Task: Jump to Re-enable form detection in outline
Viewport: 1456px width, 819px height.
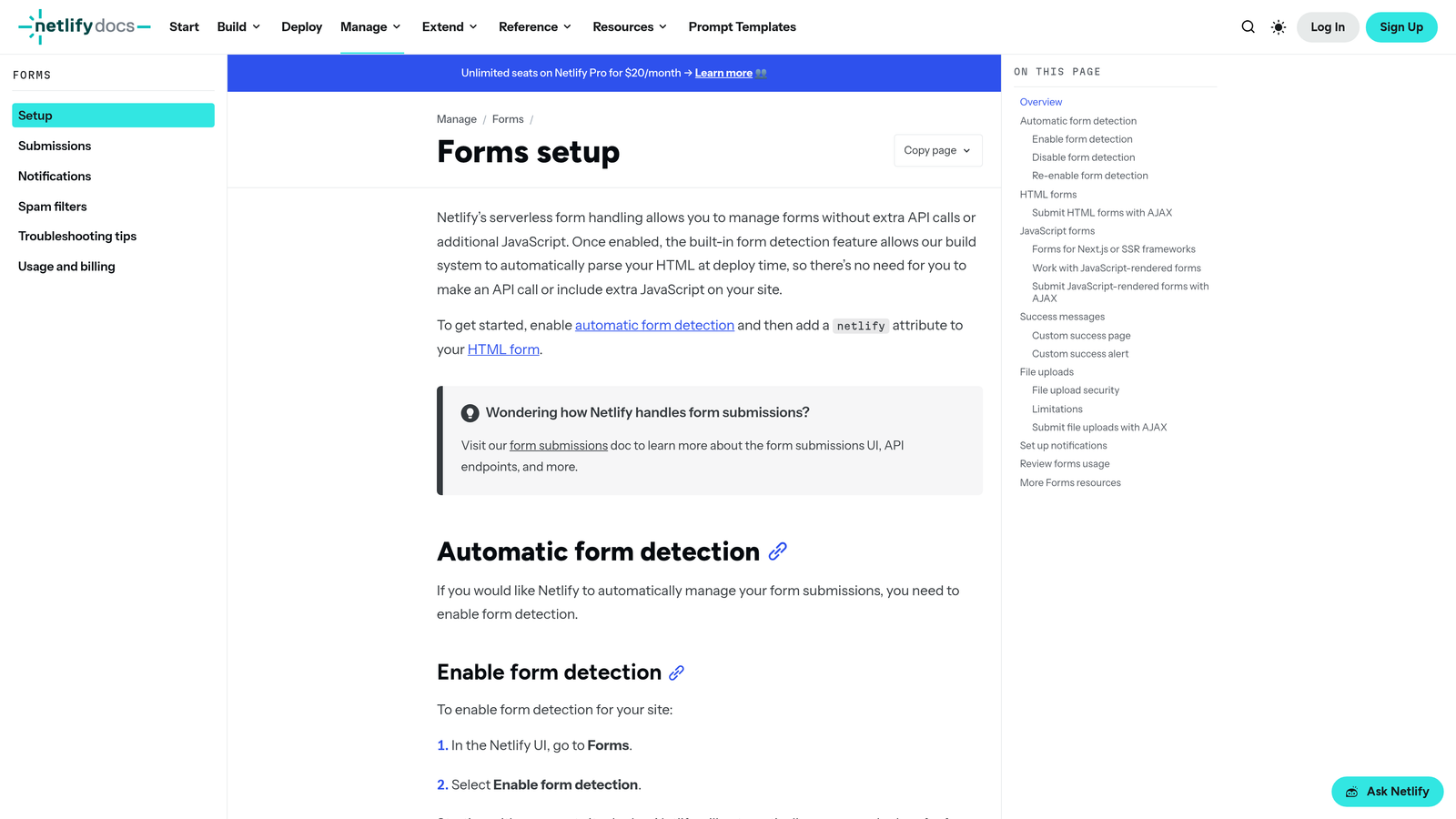Action: pos(1090,176)
